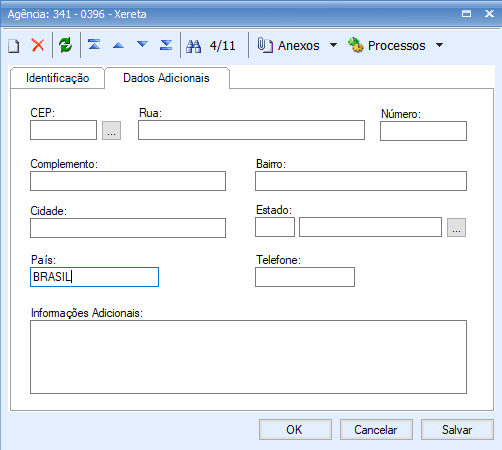This screenshot has height=450, width=502.
Task: Click the OK button
Action: [295, 430]
